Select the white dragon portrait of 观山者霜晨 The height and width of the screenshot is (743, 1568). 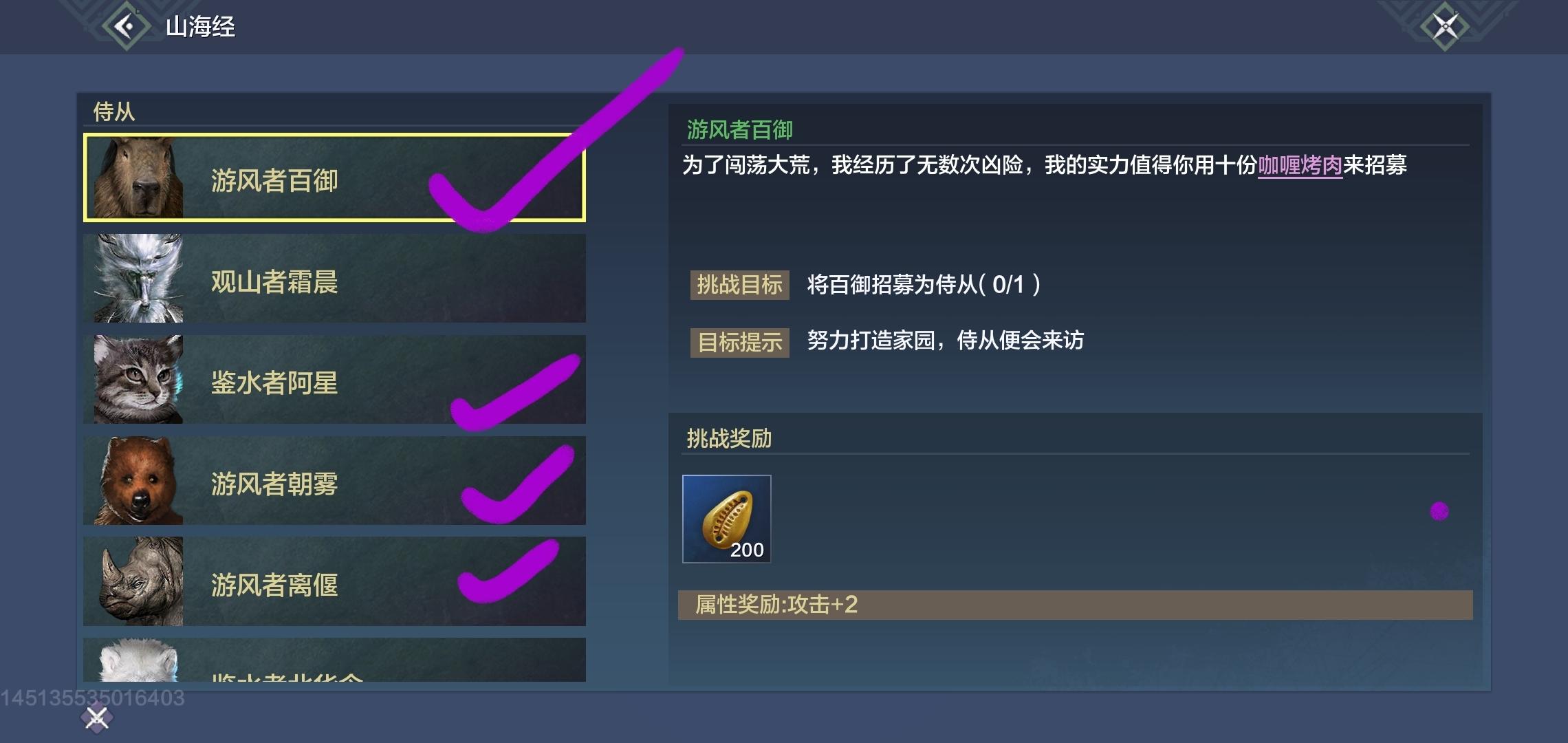pyautogui.click(x=138, y=279)
